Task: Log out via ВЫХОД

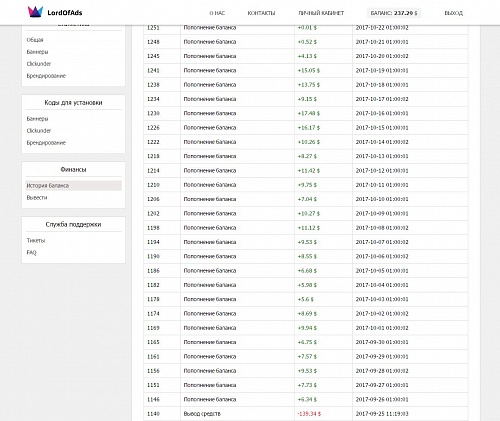Action: [453, 13]
